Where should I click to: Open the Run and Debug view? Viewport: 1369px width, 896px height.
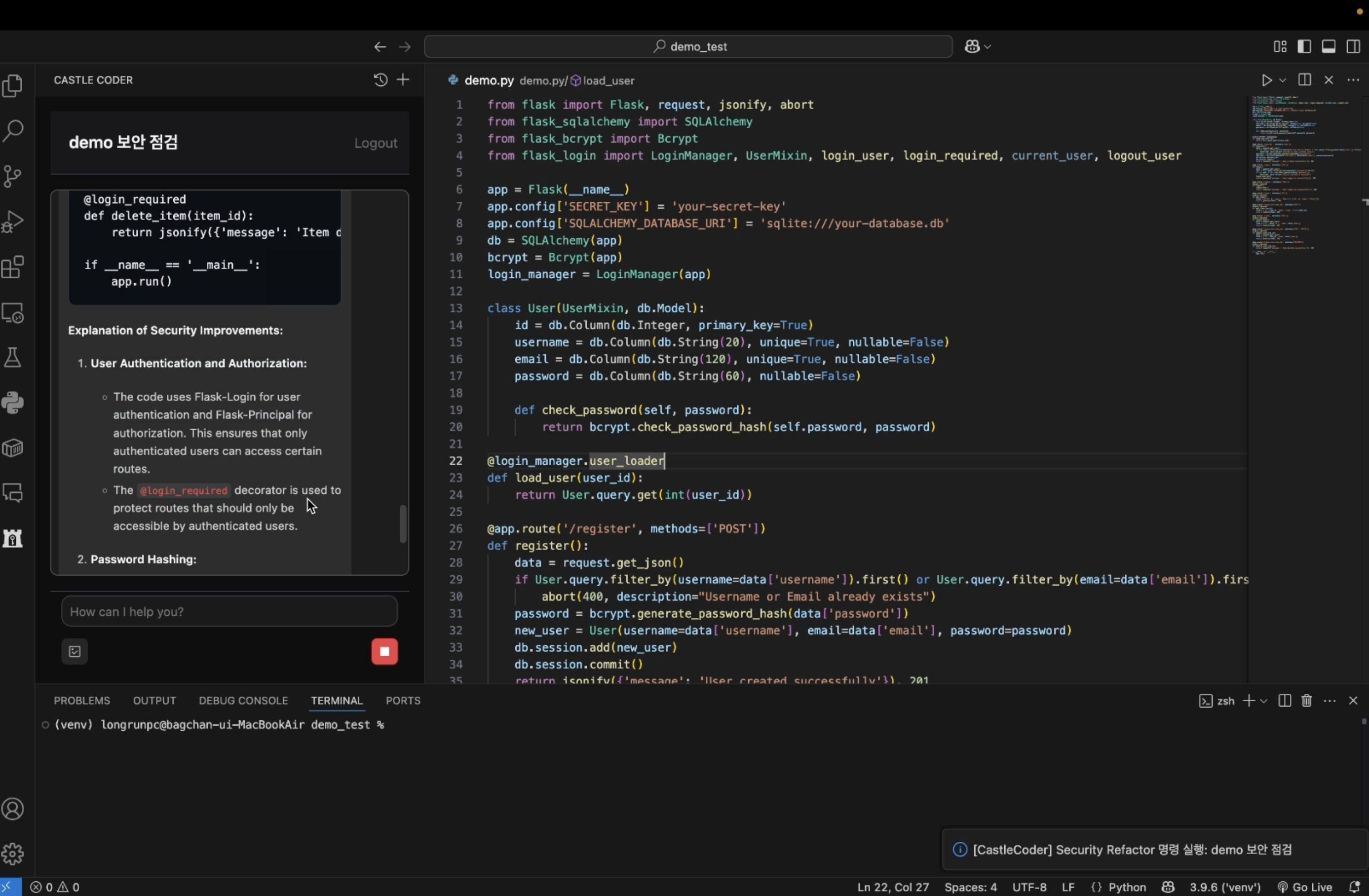click(13, 222)
